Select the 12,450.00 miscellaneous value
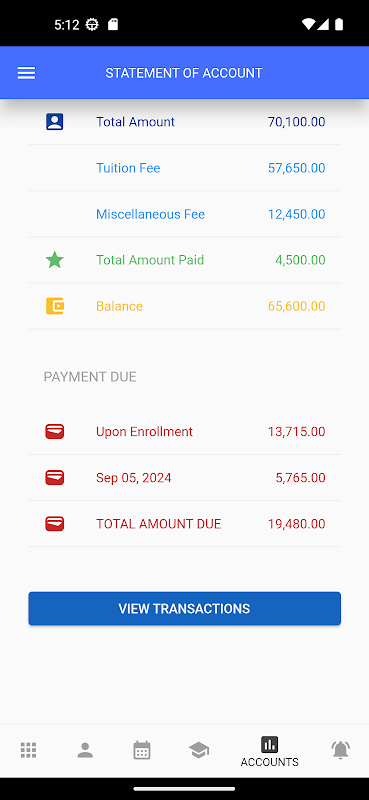This screenshot has width=369, height=800. pos(297,214)
